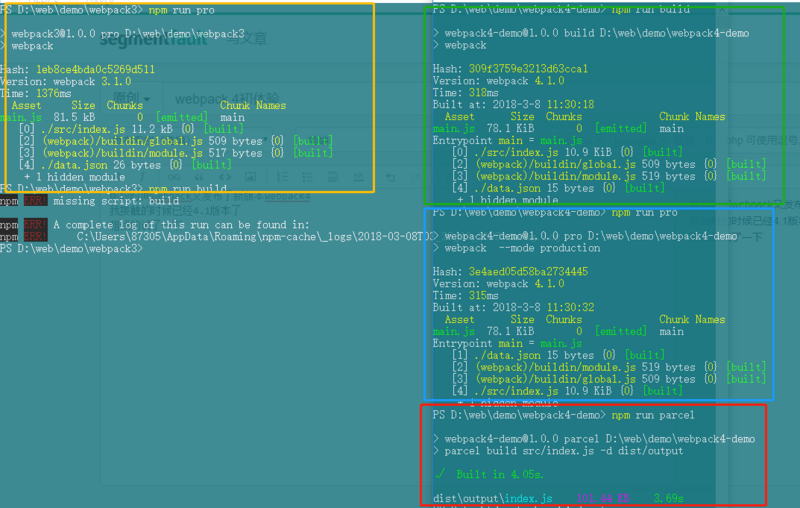800x508 pixels.
Task: Click quote icon in background editor toolbar
Action: coord(199,177)
